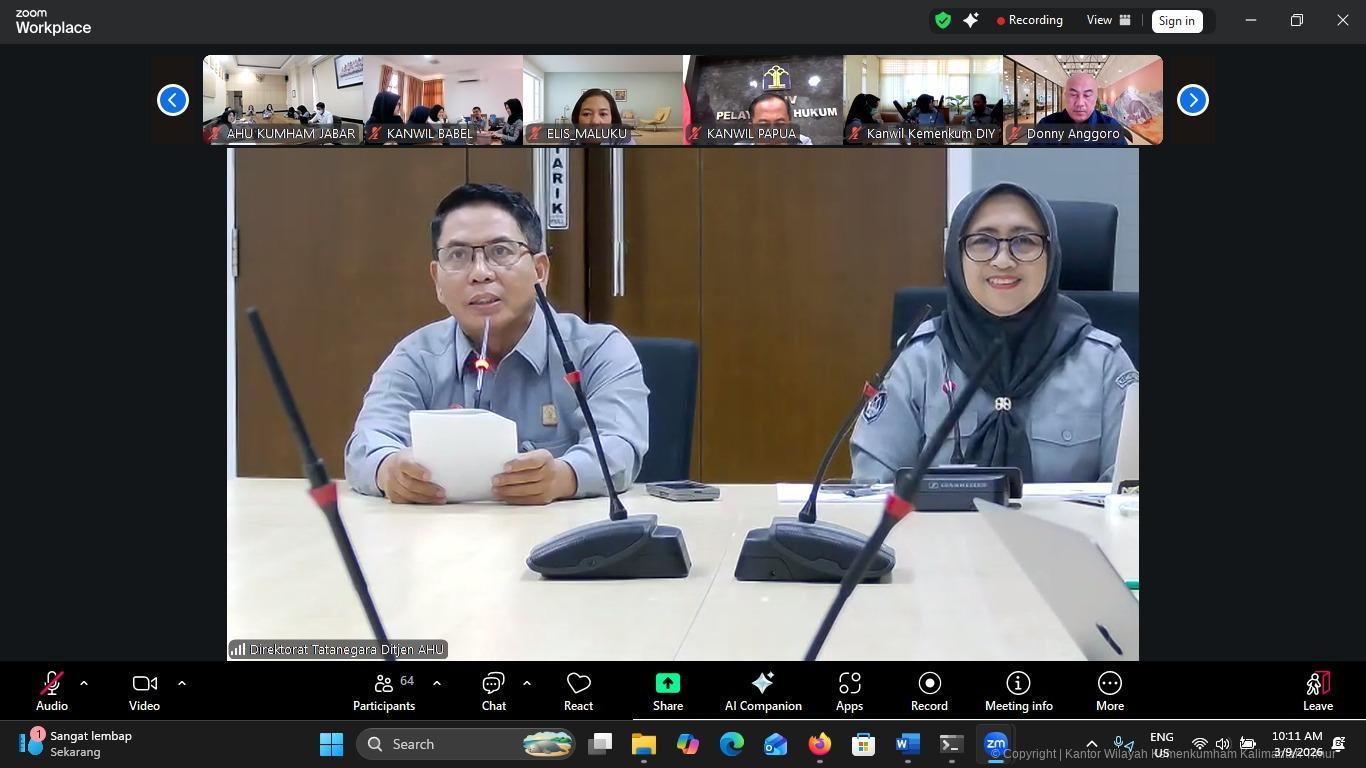Image resolution: width=1366 pixels, height=768 pixels.
Task: Expand the video options arrow
Action: (x=182, y=683)
